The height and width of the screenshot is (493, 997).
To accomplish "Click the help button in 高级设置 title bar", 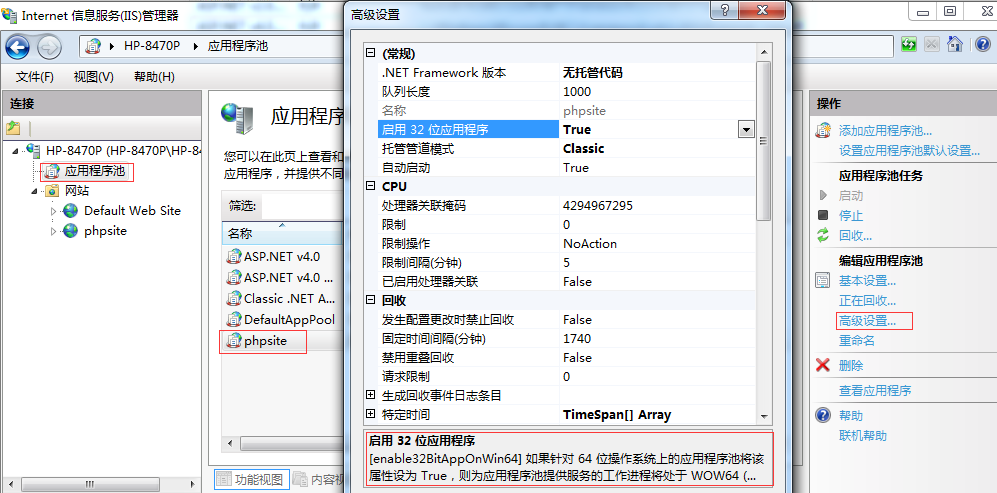I will [x=726, y=11].
